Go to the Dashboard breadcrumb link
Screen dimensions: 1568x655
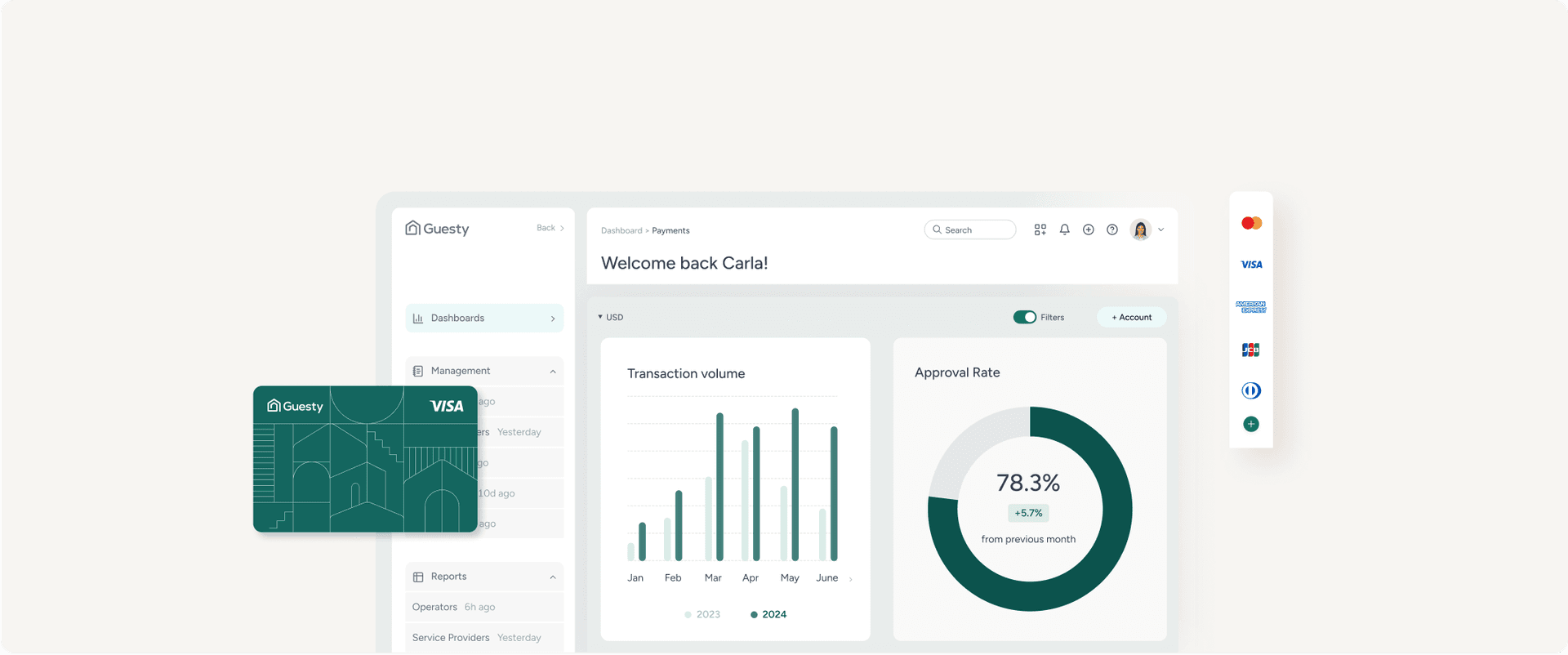point(621,230)
